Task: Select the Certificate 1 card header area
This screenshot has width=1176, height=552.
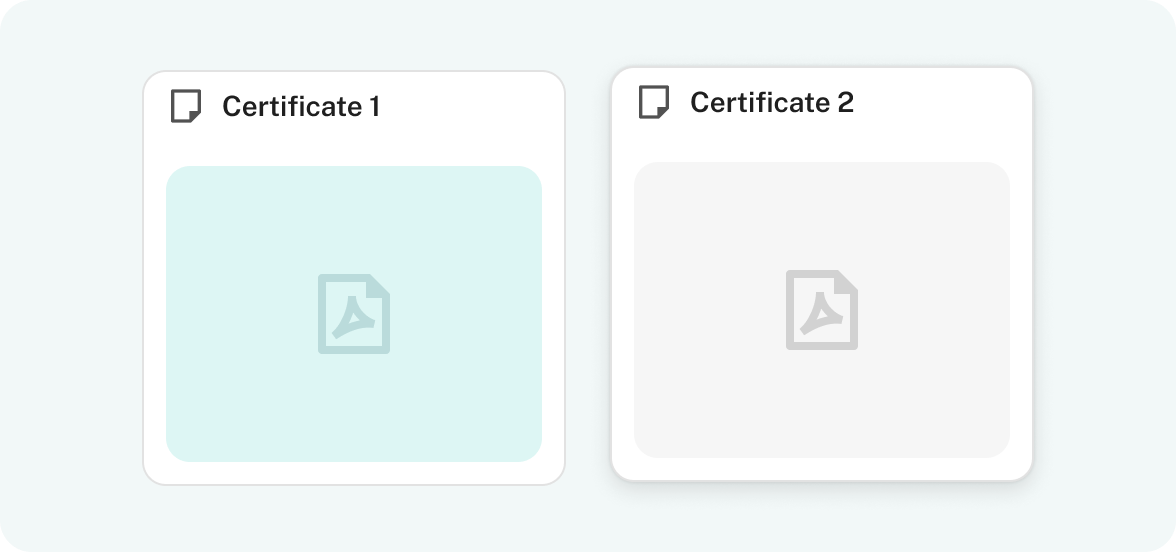Action: [354, 106]
